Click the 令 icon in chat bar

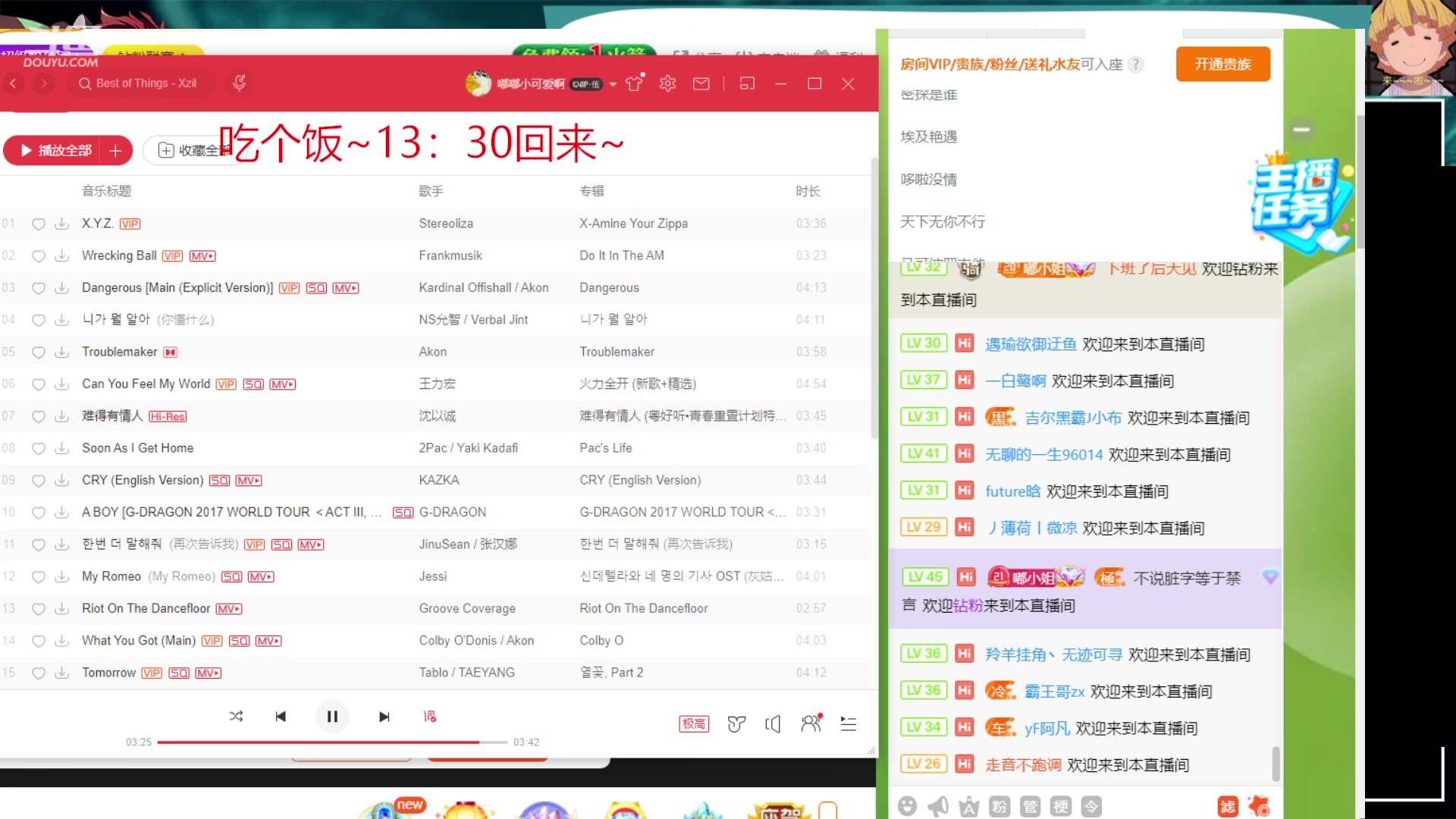pyautogui.click(x=1090, y=806)
